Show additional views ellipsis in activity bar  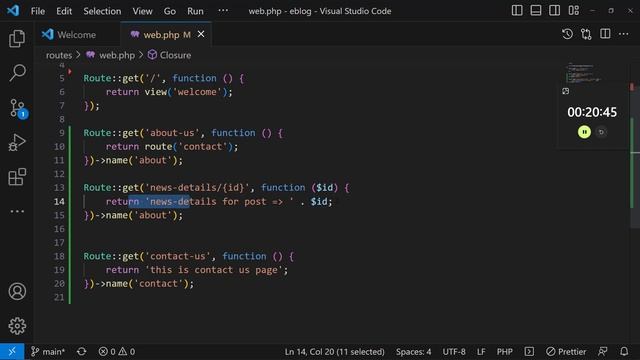click(x=17, y=211)
